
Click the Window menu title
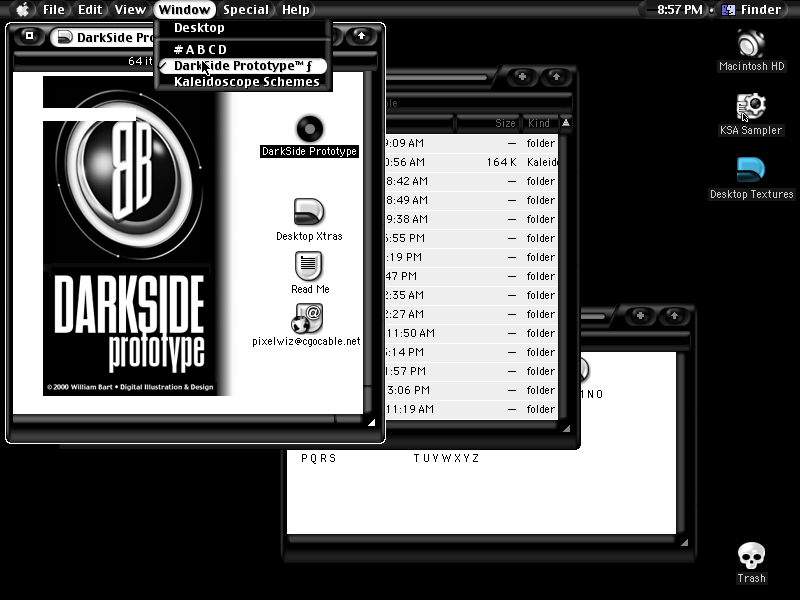pos(184,9)
